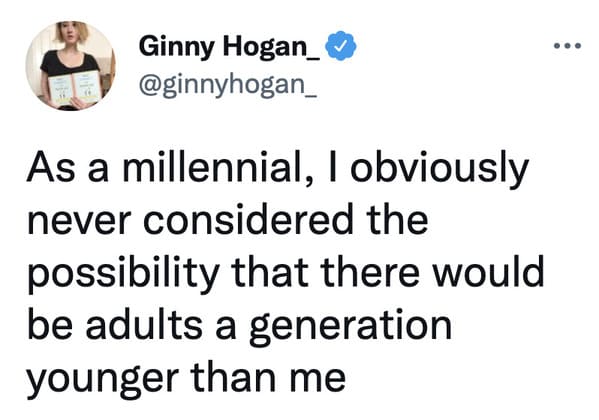Open Ginny Hogan_'s profile picture
Viewport: 599px width, 420px height.
tap(70, 66)
